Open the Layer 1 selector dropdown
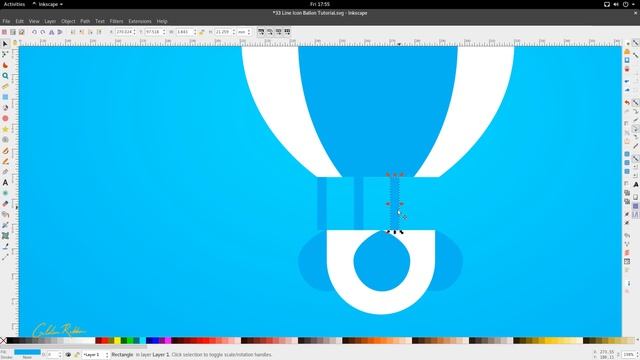 96,355
